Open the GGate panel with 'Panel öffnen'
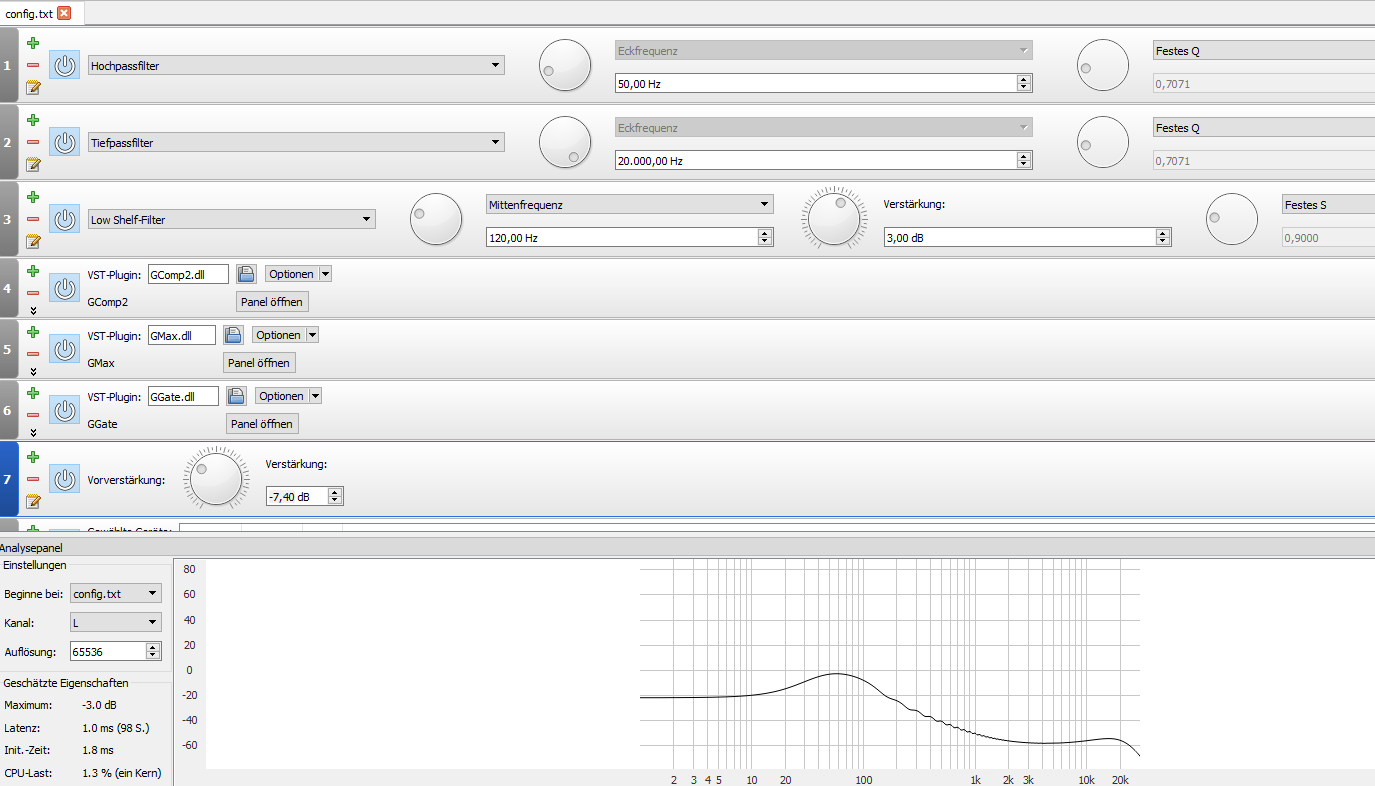This screenshot has width=1375, height=786. (x=262, y=423)
